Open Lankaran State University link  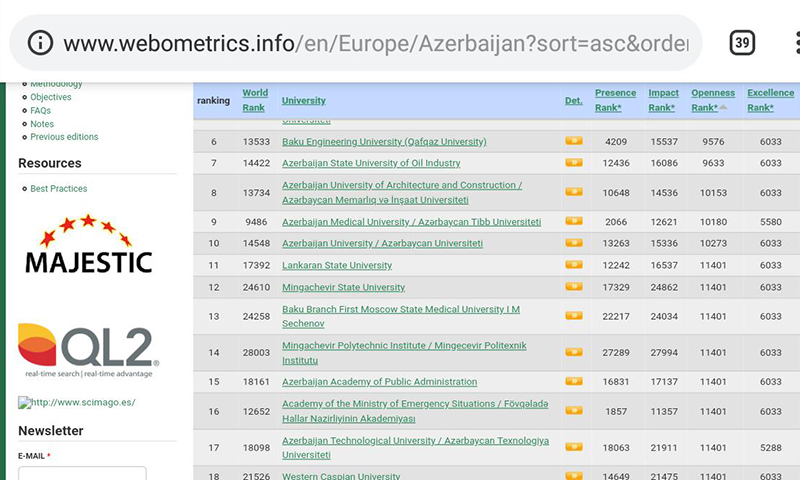click(337, 265)
